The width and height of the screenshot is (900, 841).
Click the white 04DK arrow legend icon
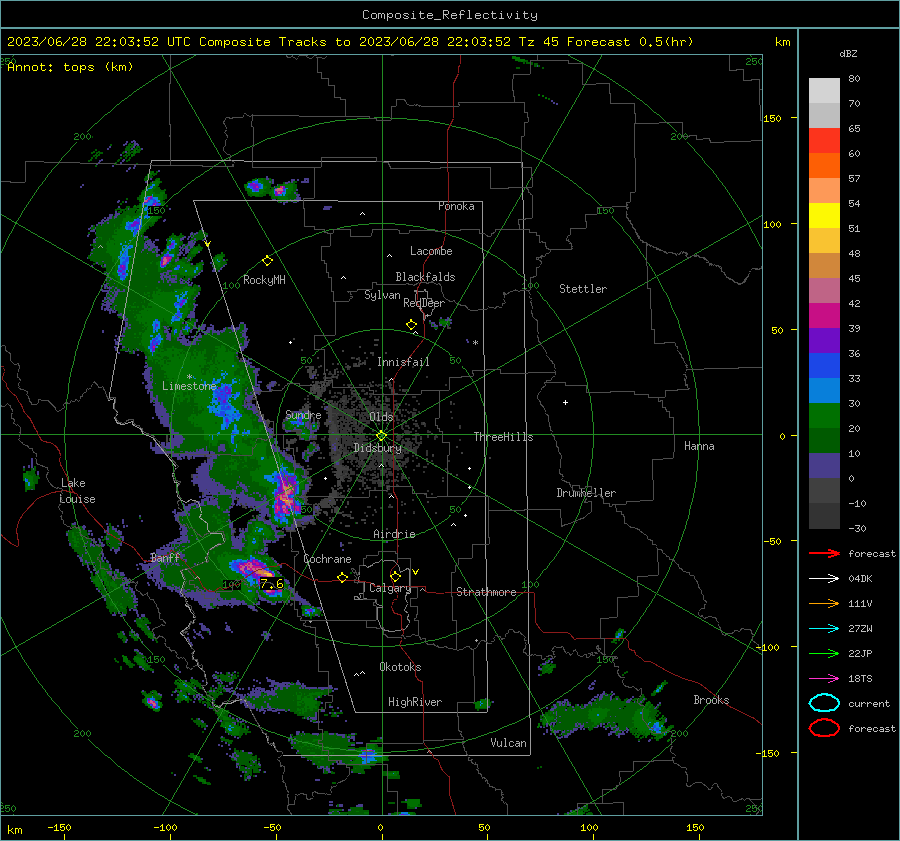[x=824, y=579]
